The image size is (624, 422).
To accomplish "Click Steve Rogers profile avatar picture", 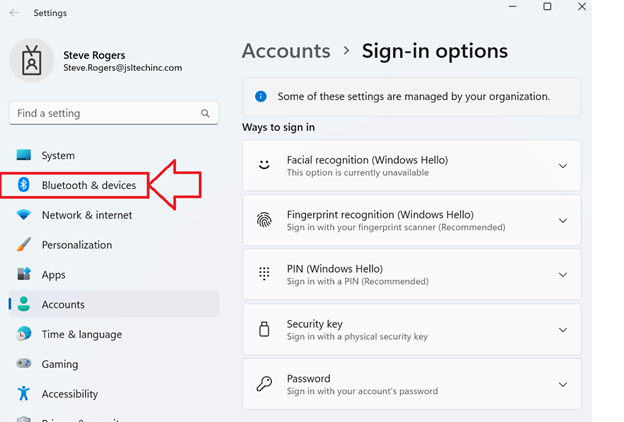I will coord(31,61).
